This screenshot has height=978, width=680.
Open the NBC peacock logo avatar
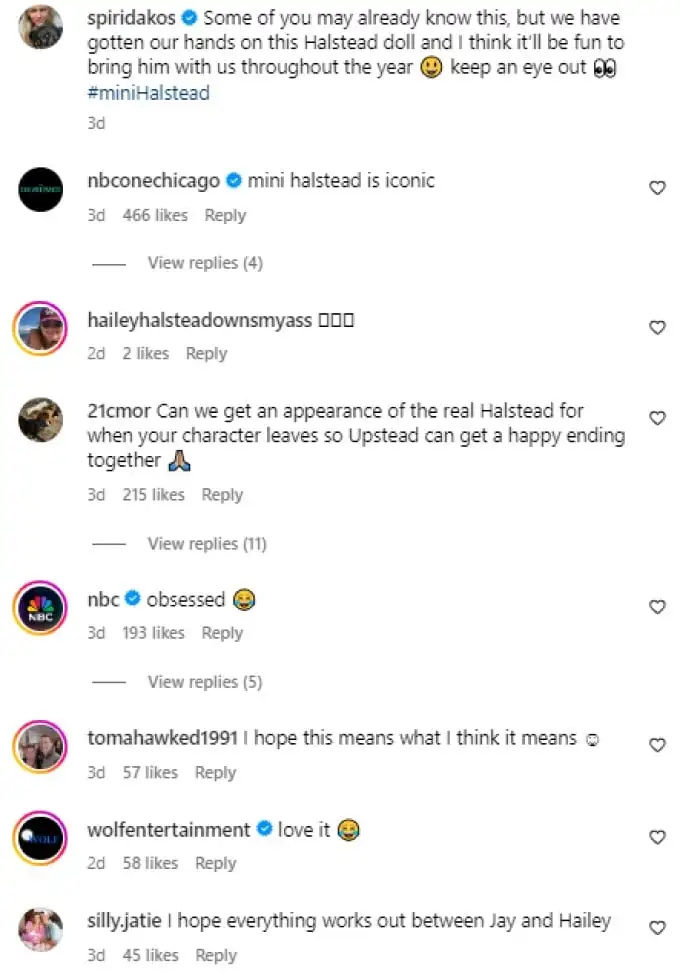coord(41,608)
